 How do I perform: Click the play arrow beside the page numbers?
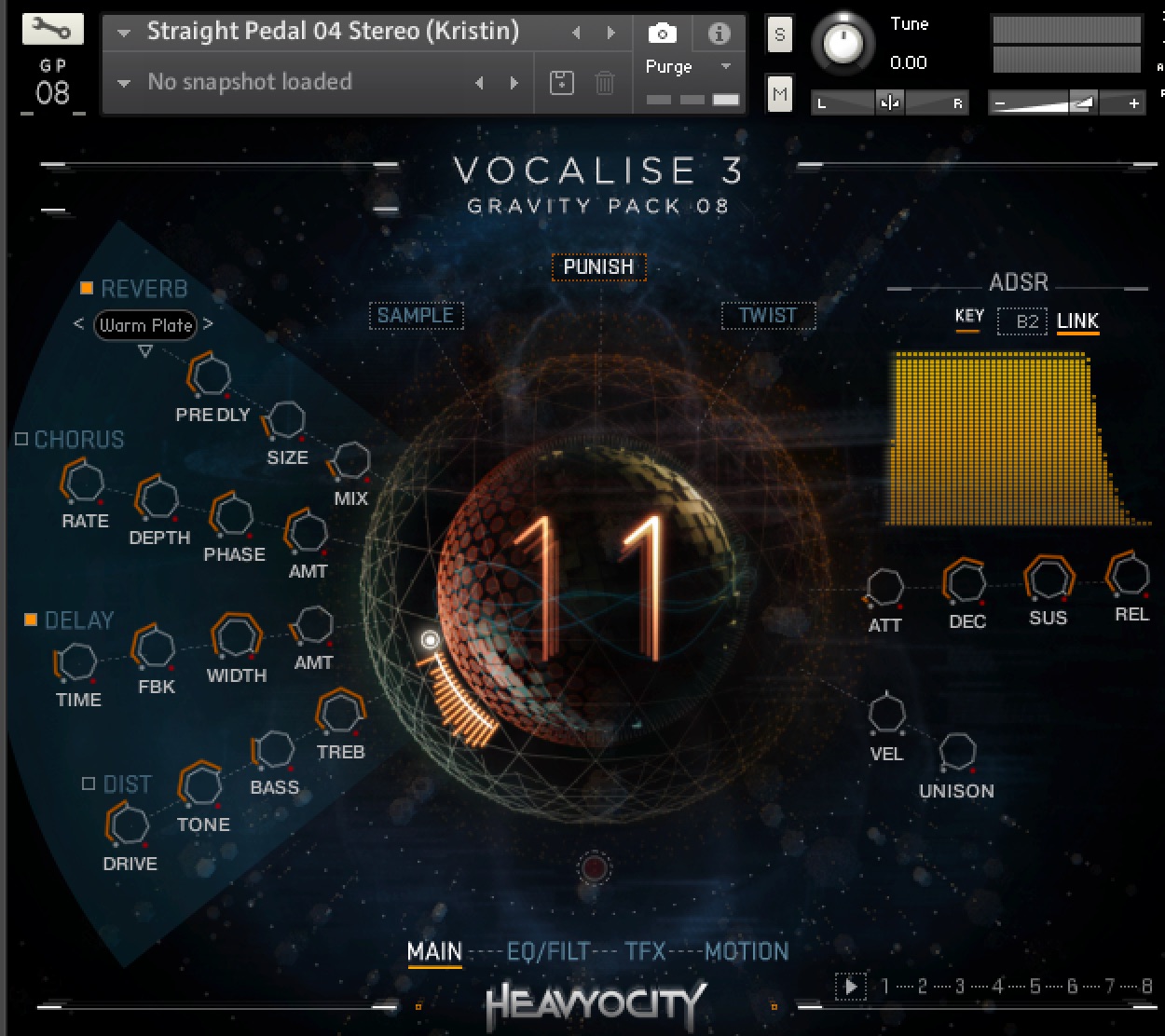850,986
